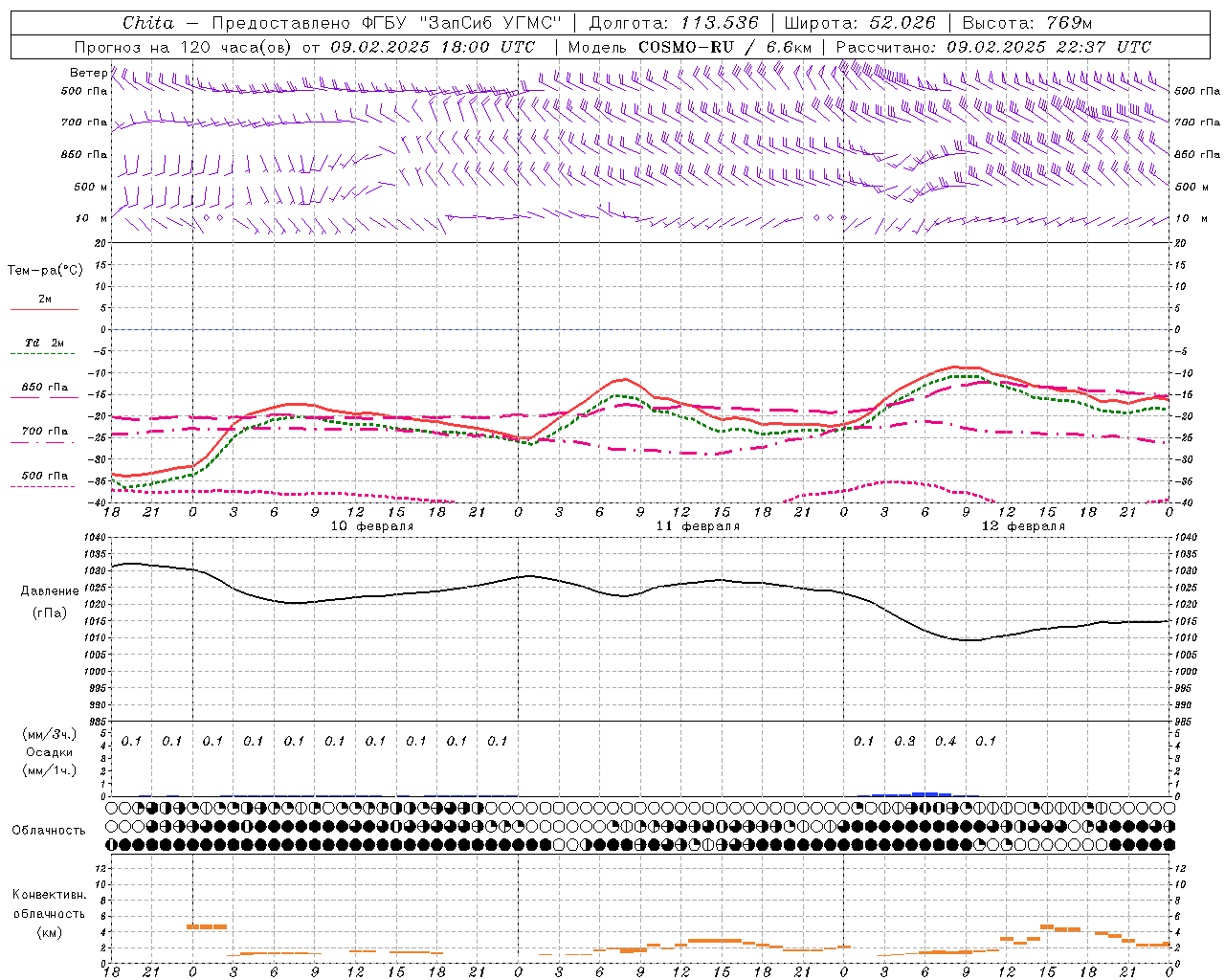The height and width of the screenshot is (980, 1225).
Task: Click the "Прогноз на 120 часа(ов)" text
Action: (x=184, y=47)
